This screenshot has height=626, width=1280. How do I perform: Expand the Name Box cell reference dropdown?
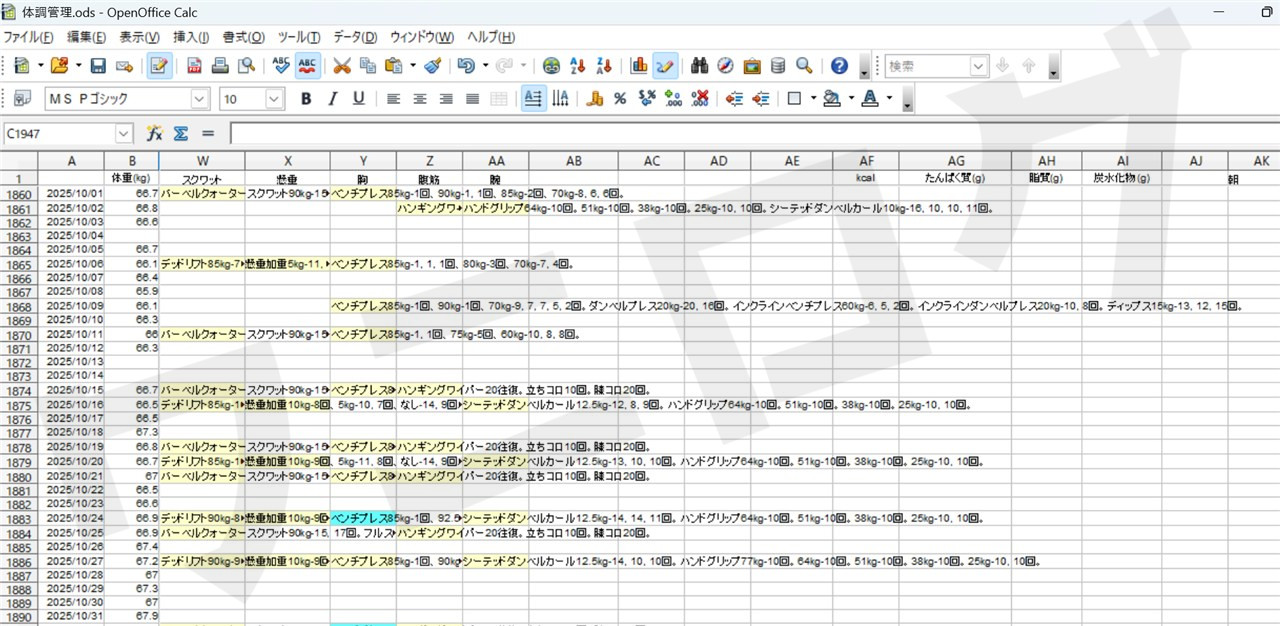pyautogui.click(x=124, y=133)
